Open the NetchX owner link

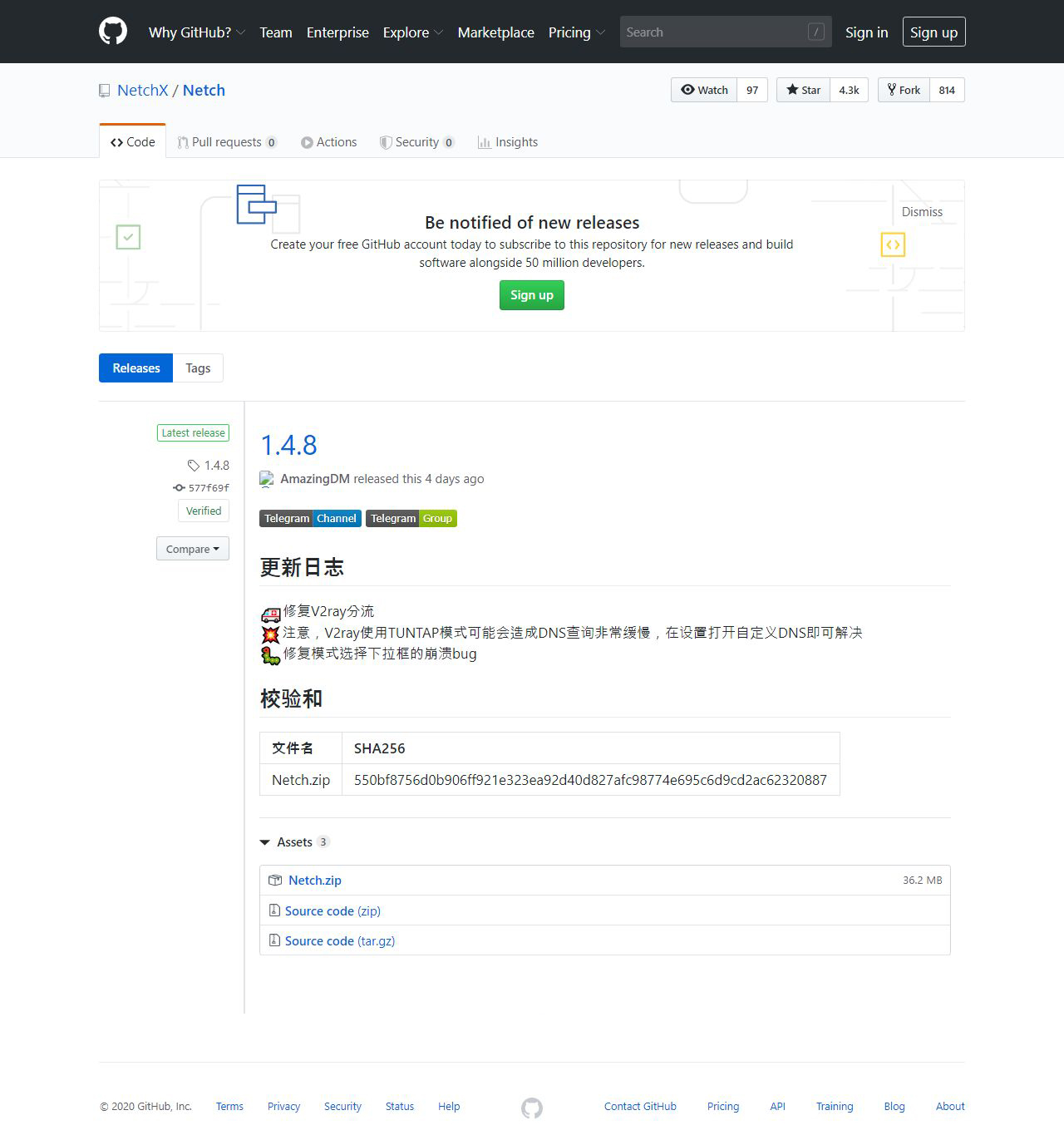143,91
